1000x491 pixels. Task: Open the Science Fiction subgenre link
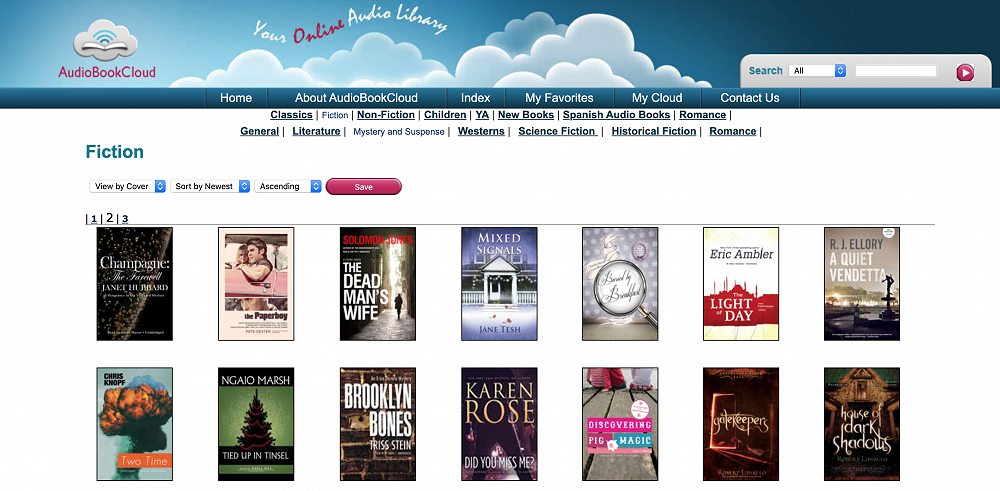point(557,131)
